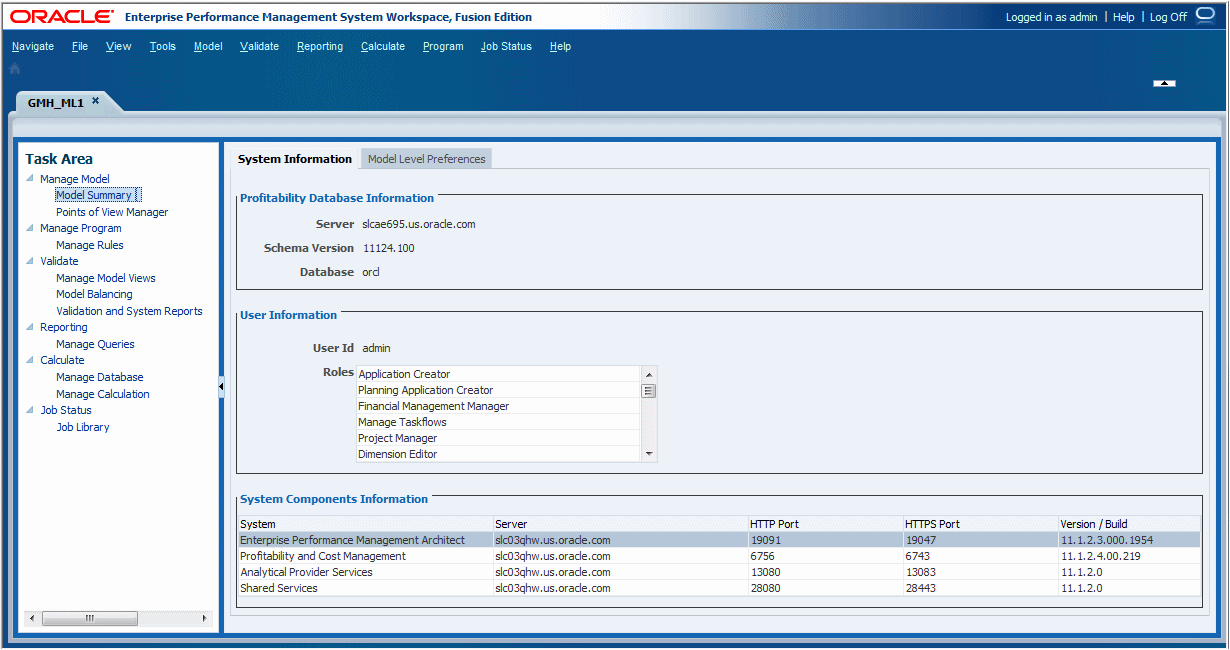Open Points of View Manager
This screenshot has height=650, width=1230.
point(112,212)
